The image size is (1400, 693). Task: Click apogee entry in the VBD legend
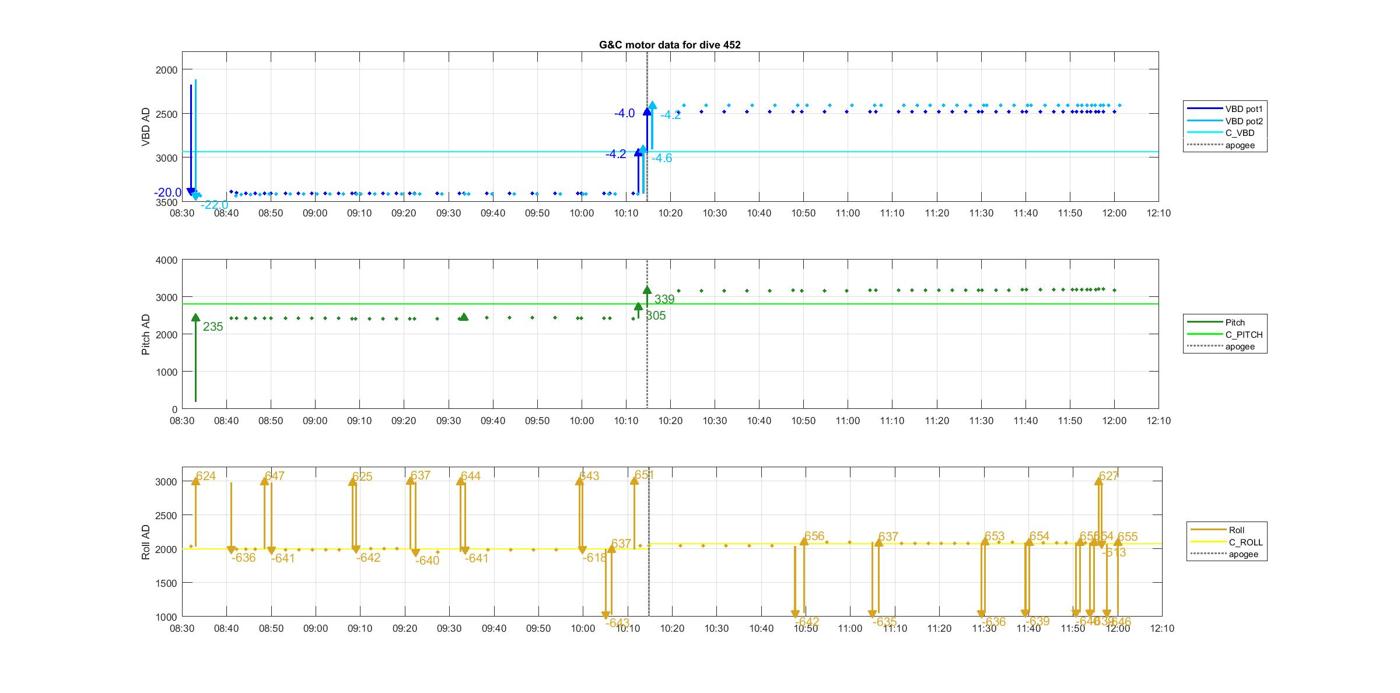click(x=1222, y=145)
